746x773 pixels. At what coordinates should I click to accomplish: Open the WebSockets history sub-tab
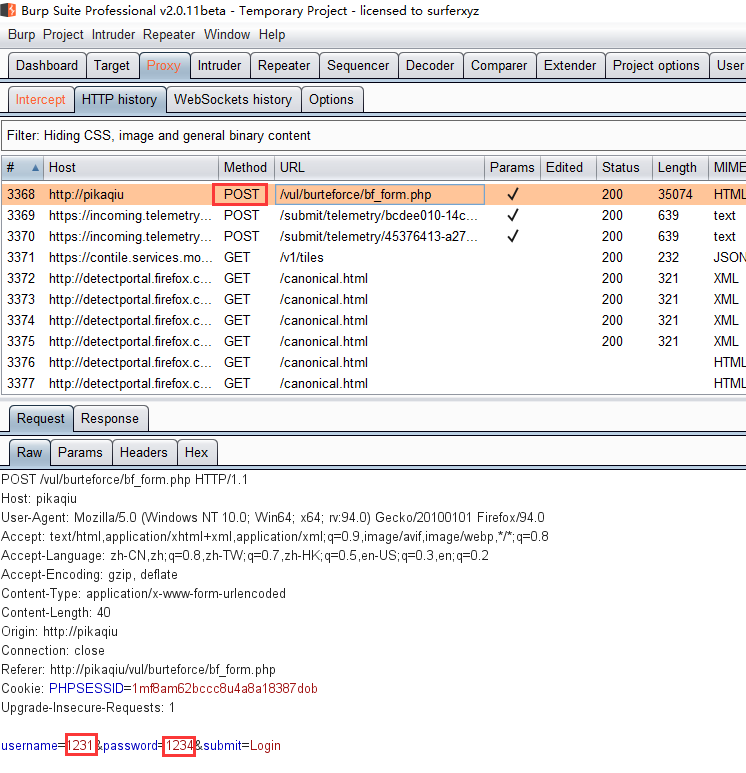coord(233,100)
